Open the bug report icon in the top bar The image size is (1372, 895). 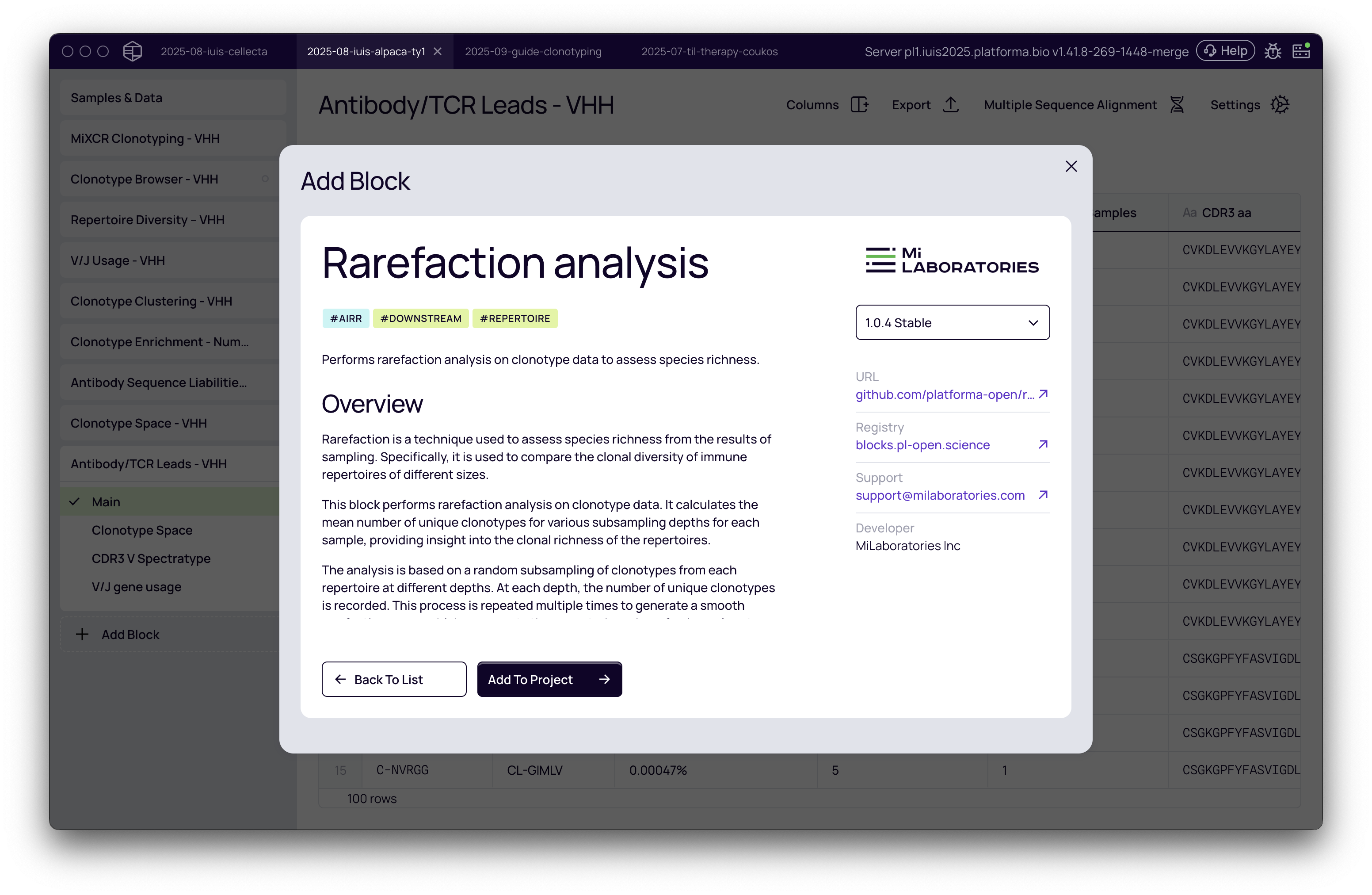pyautogui.click(x=1273, y=51)
